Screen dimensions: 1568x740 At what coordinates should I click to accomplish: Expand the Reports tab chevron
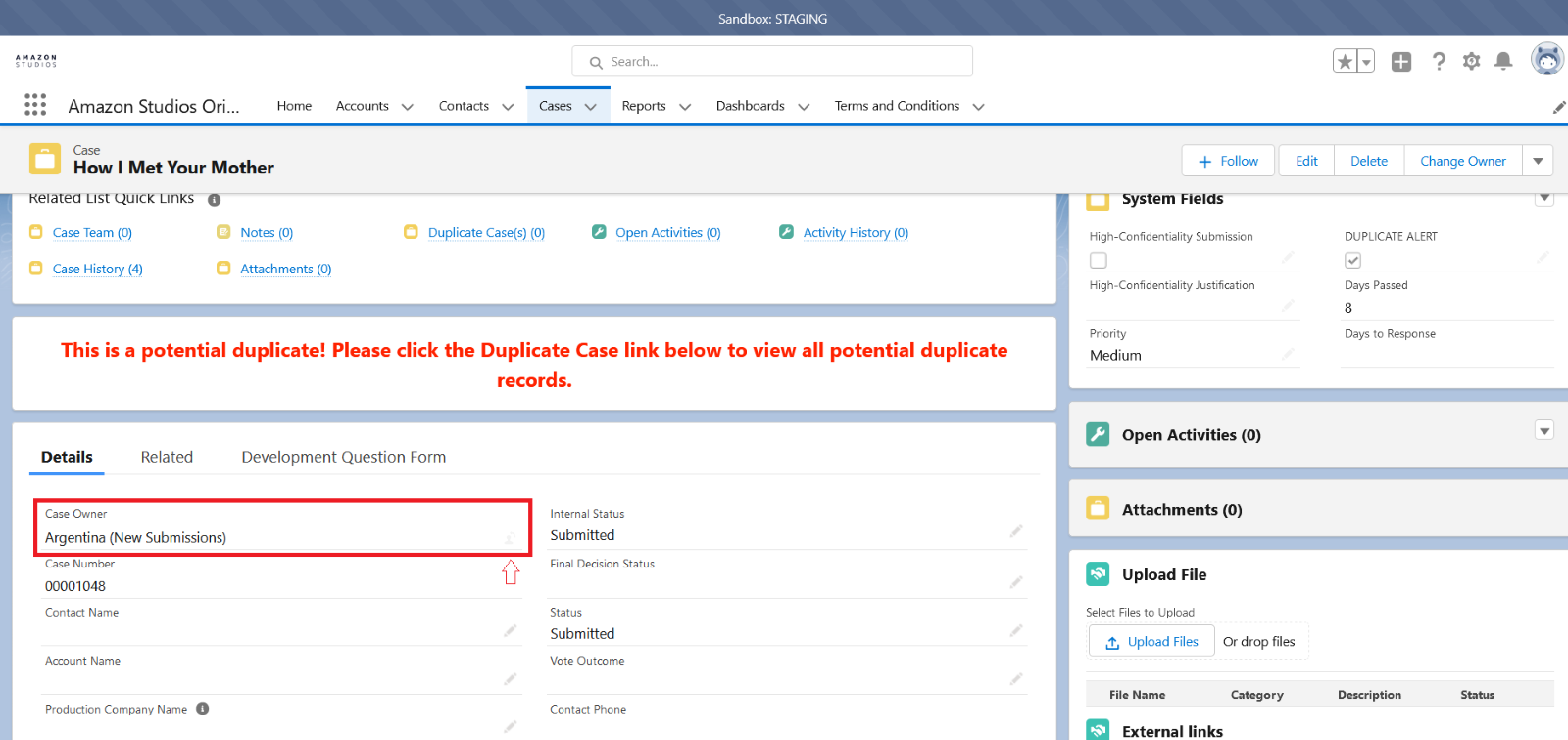(x=685, y=107)
